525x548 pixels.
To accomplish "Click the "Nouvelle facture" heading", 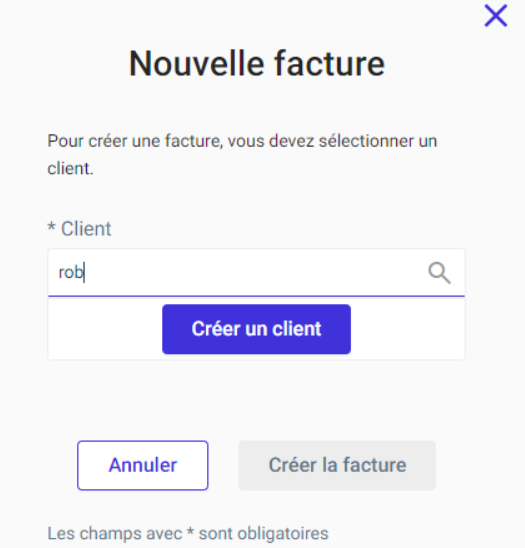I will click(x=257, y=63).
